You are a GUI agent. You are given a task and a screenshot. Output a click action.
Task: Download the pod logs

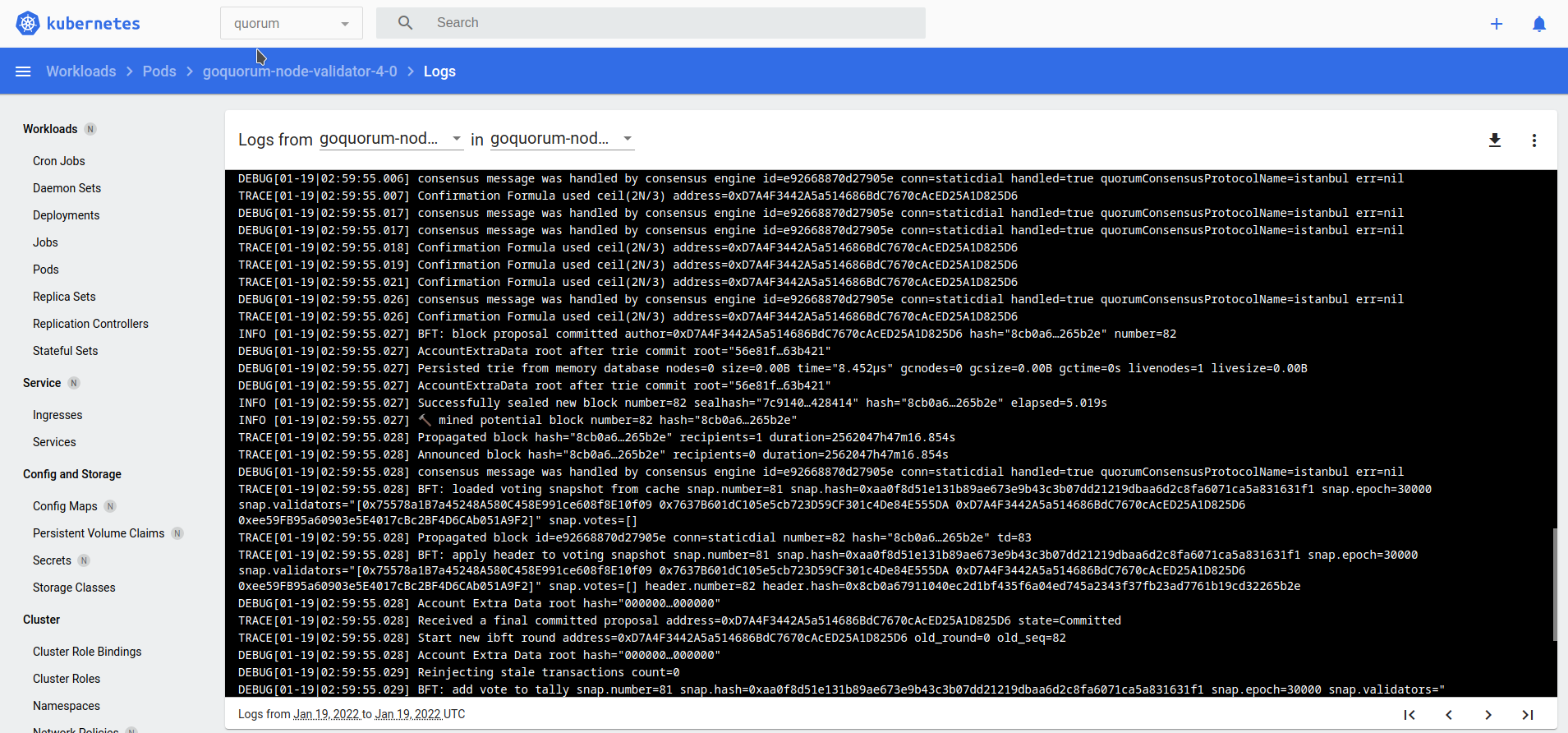click(1495, 141)
